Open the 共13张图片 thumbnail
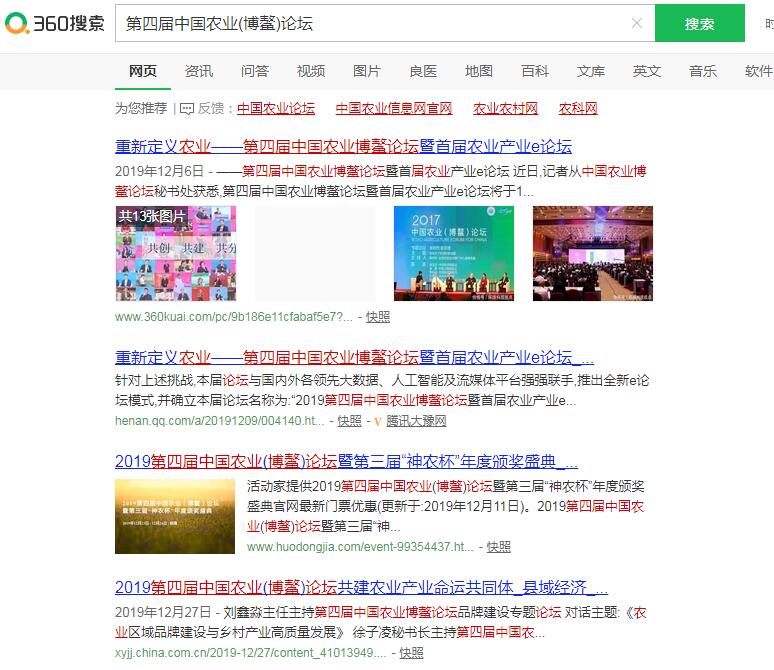774x670 pixels. [x=175, y=253]
